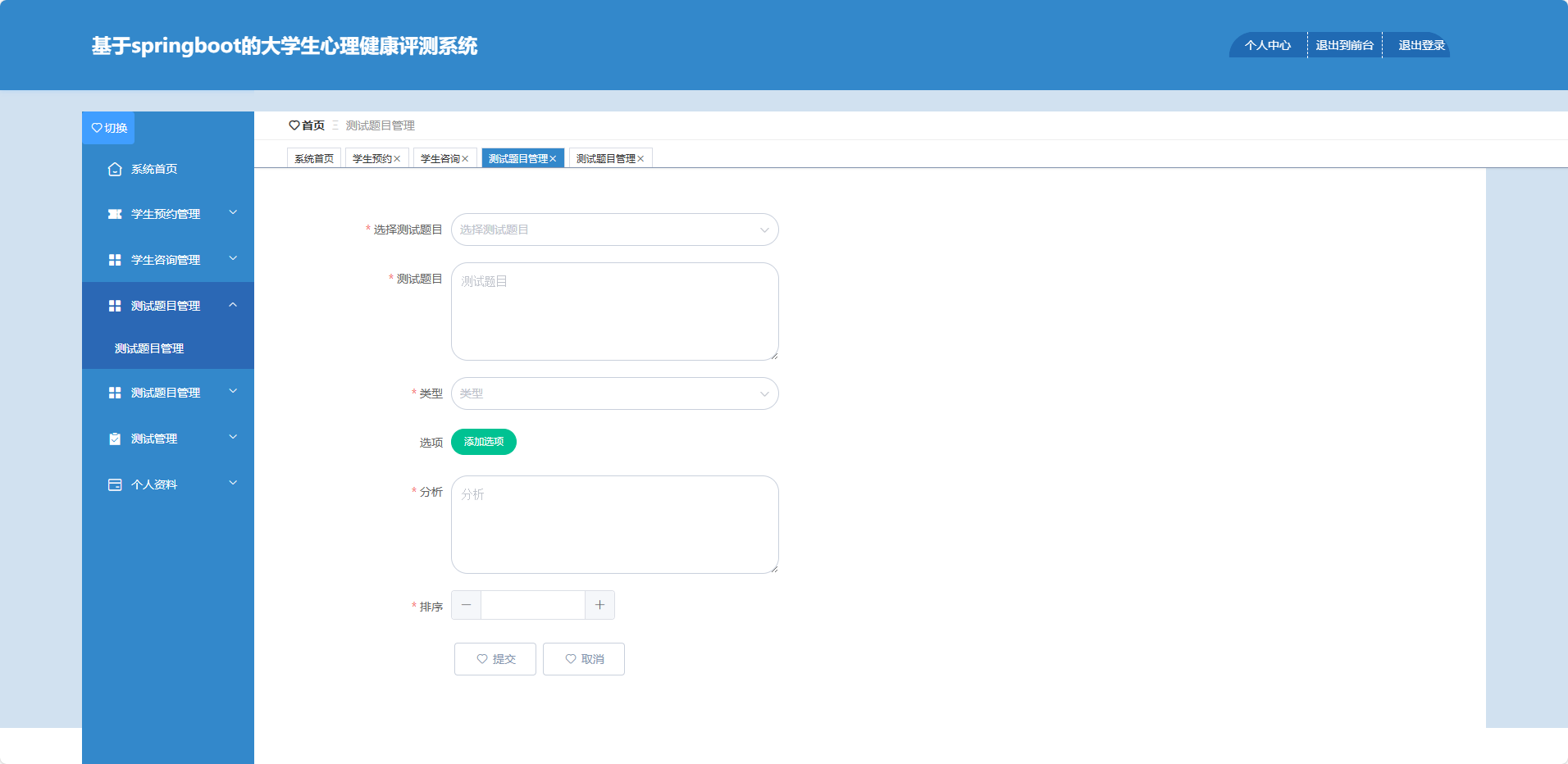Click 个人中心 in header

coord(1268,46)
